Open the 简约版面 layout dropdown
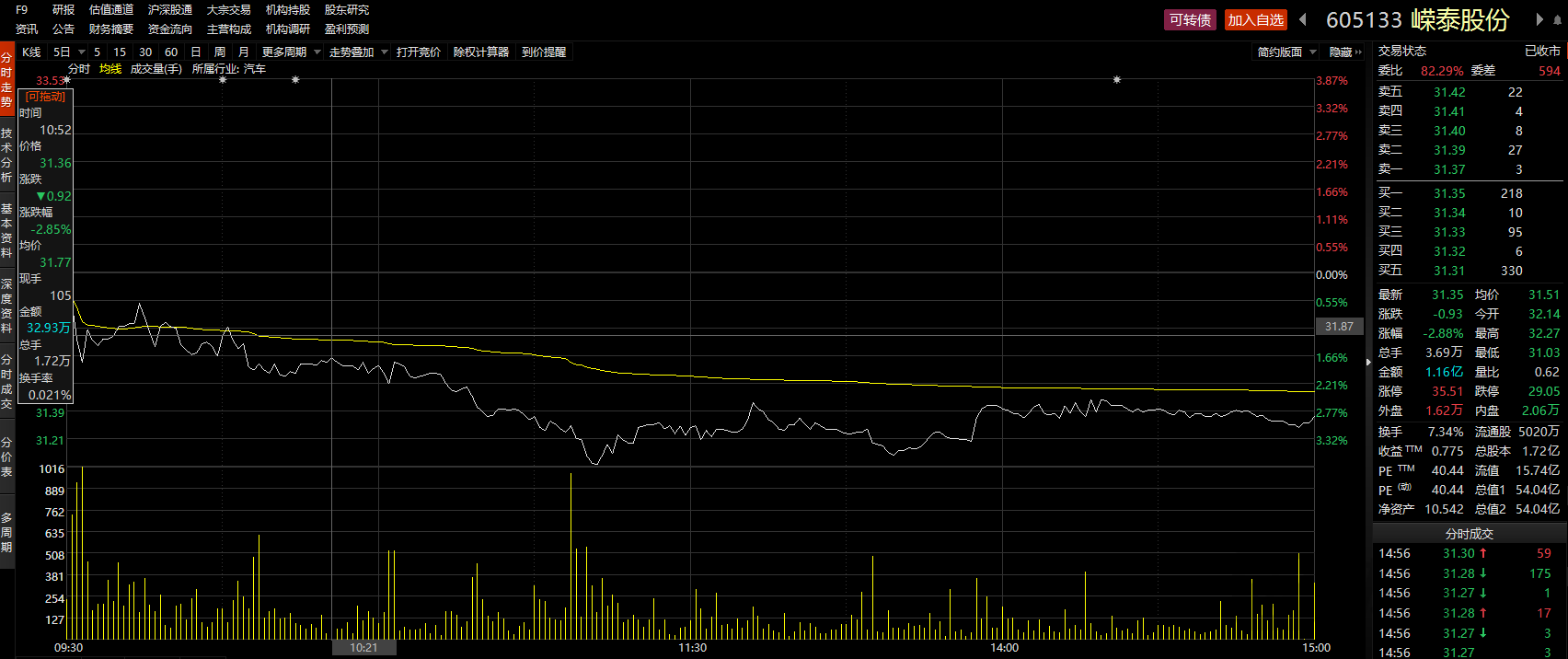 (x=1287, y=52)
